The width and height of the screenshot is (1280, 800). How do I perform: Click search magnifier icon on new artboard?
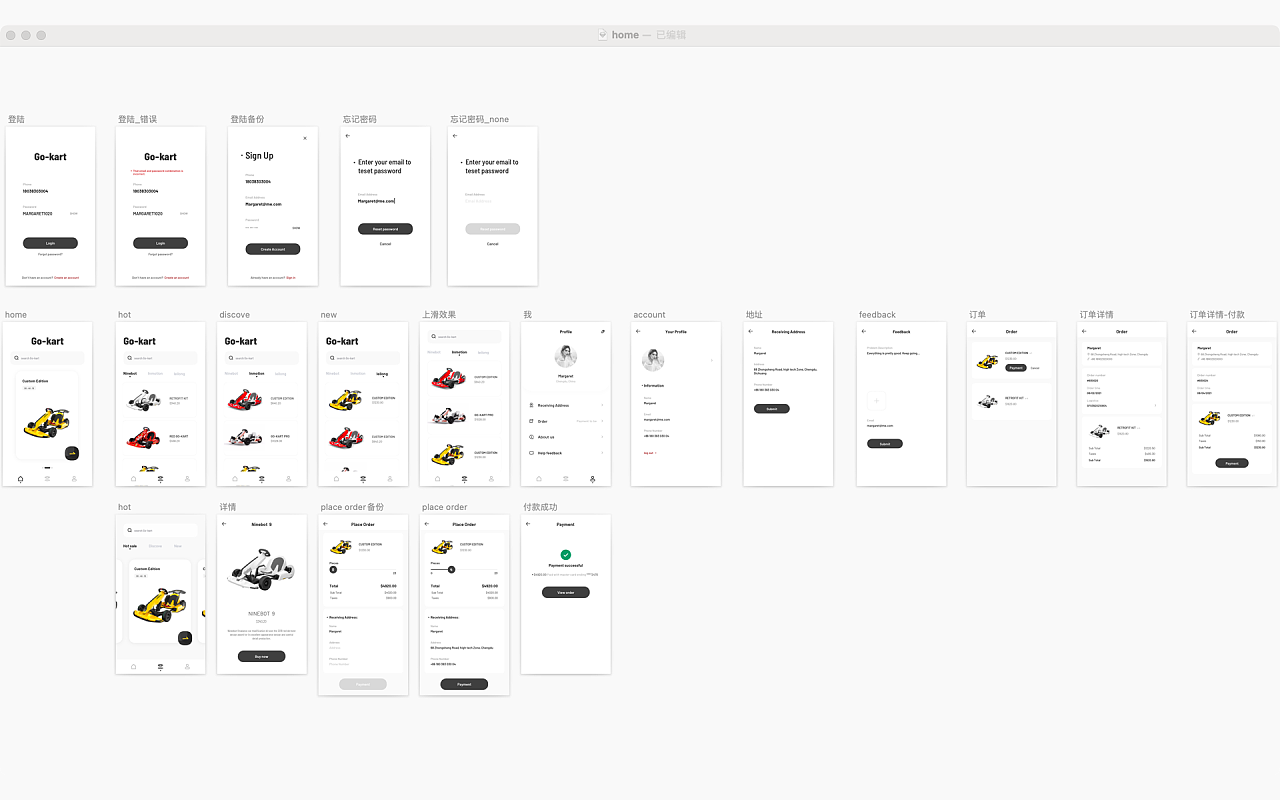point(331,357)
